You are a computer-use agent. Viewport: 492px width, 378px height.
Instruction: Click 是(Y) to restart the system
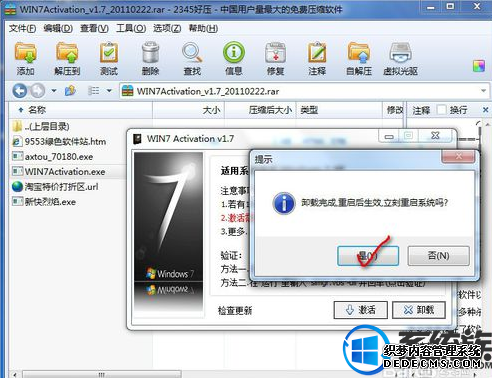(368, 256)
